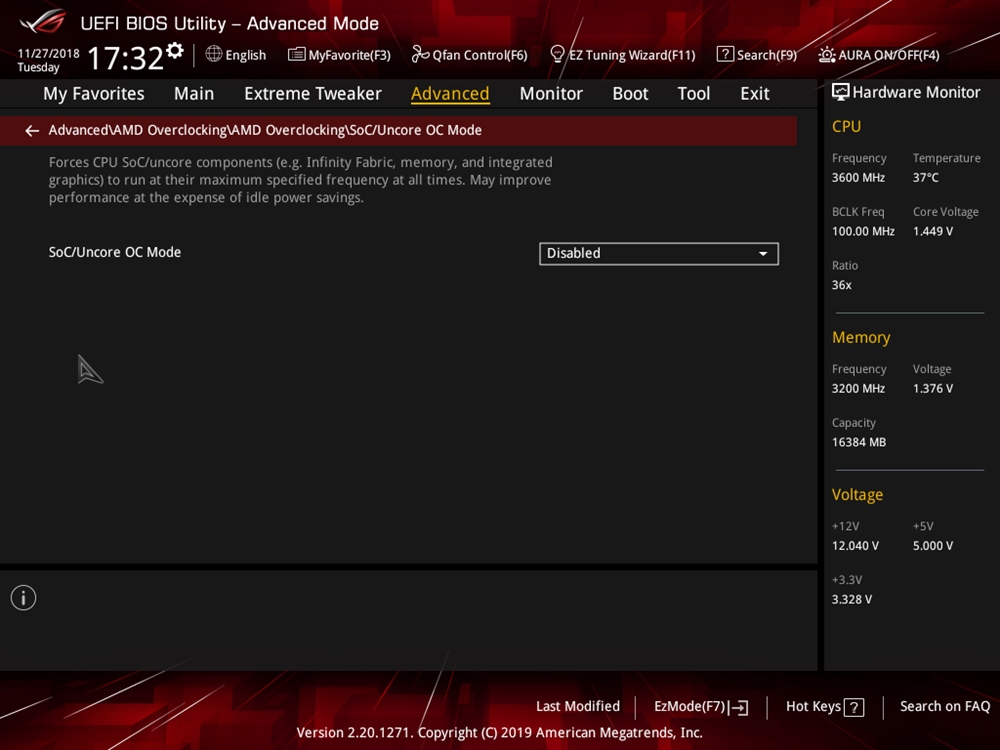Viewport: 1000px width, 750px height.
Task: Click Capacity value 16384 MB
Action: coord(858,442)
